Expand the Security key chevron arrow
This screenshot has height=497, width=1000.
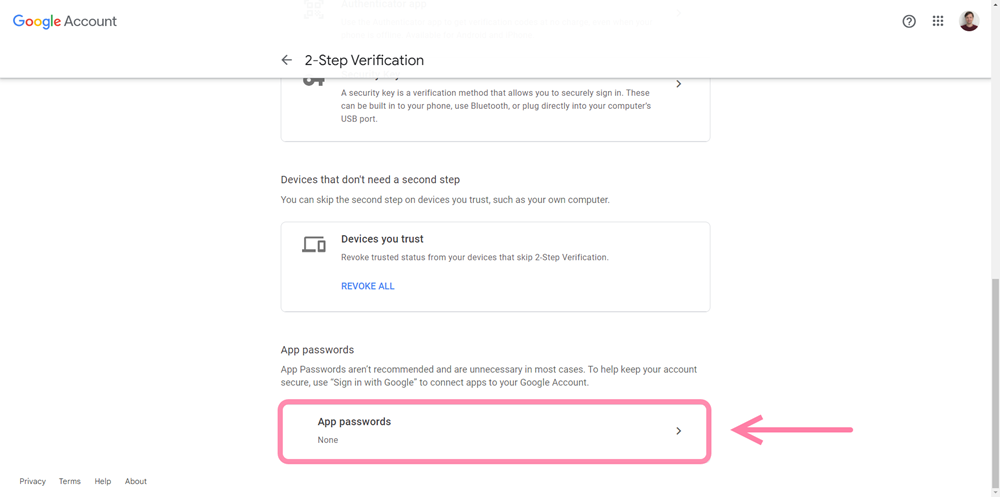tap(679, 84)
